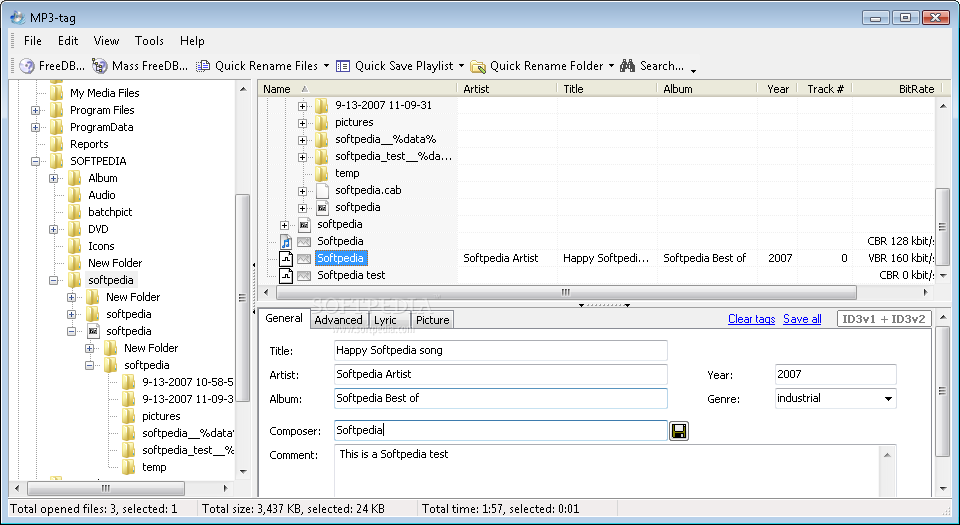Screen dimensions: 960x525
Task: Click the Icons folder icon in tree
Action: 75,246
